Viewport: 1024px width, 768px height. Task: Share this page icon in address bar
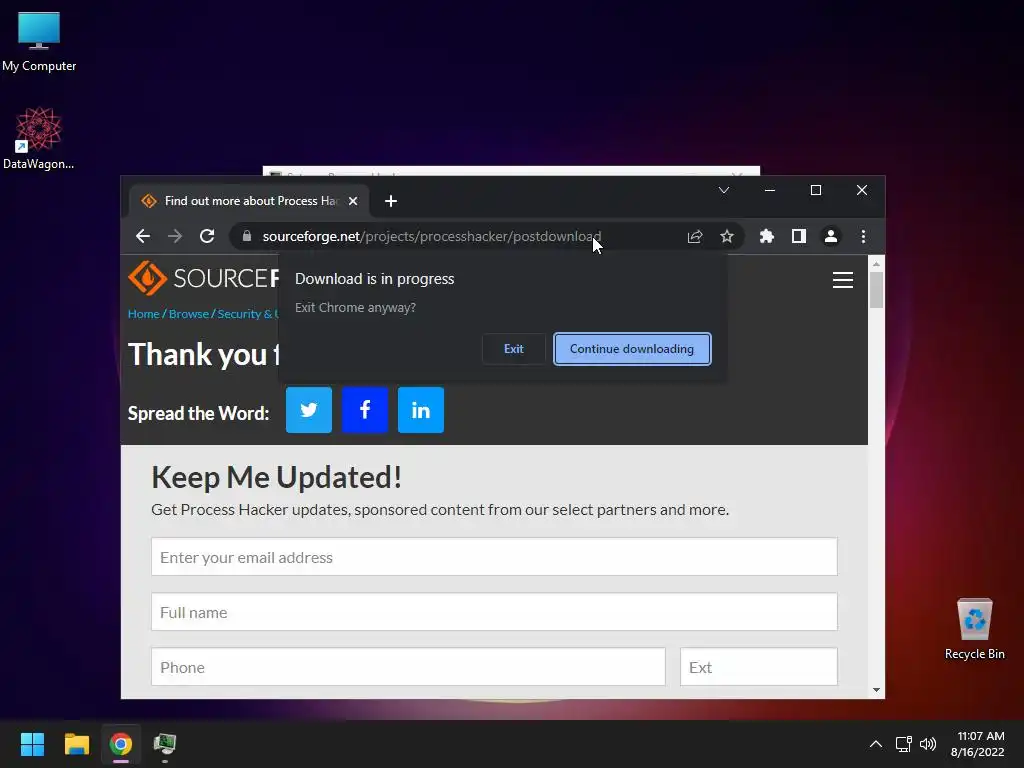(x=695, y=236)
